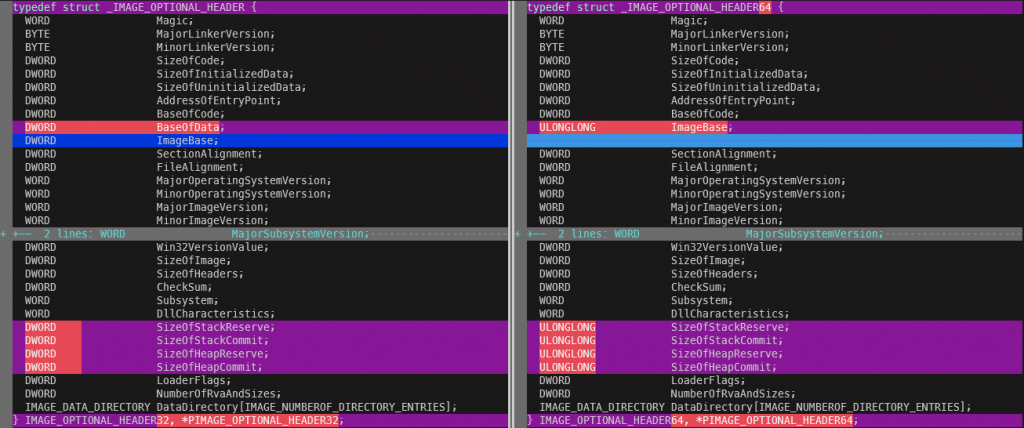This screenshot has height=428, width=1024.
Task: Click the fold plus marker in left gutter
Action: [3, 234]
